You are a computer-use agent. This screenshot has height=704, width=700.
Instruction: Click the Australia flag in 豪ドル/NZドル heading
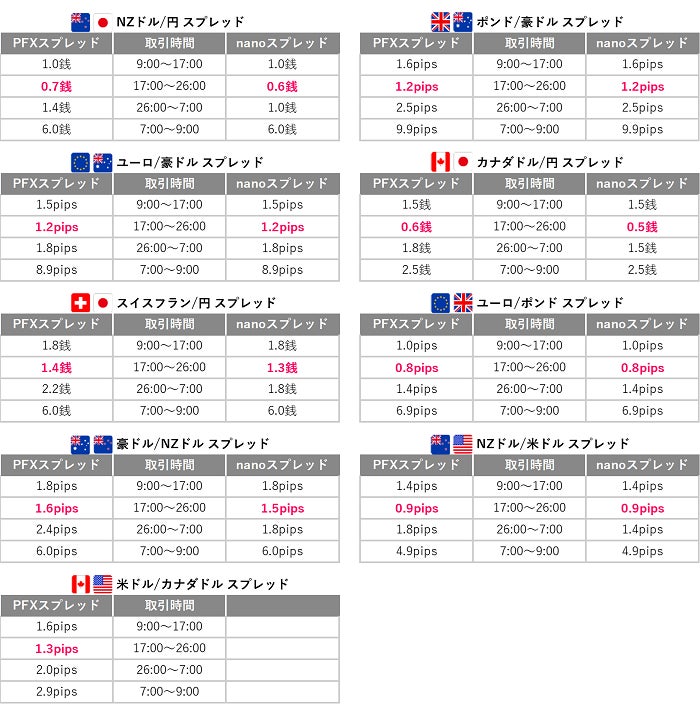[80, 444]
